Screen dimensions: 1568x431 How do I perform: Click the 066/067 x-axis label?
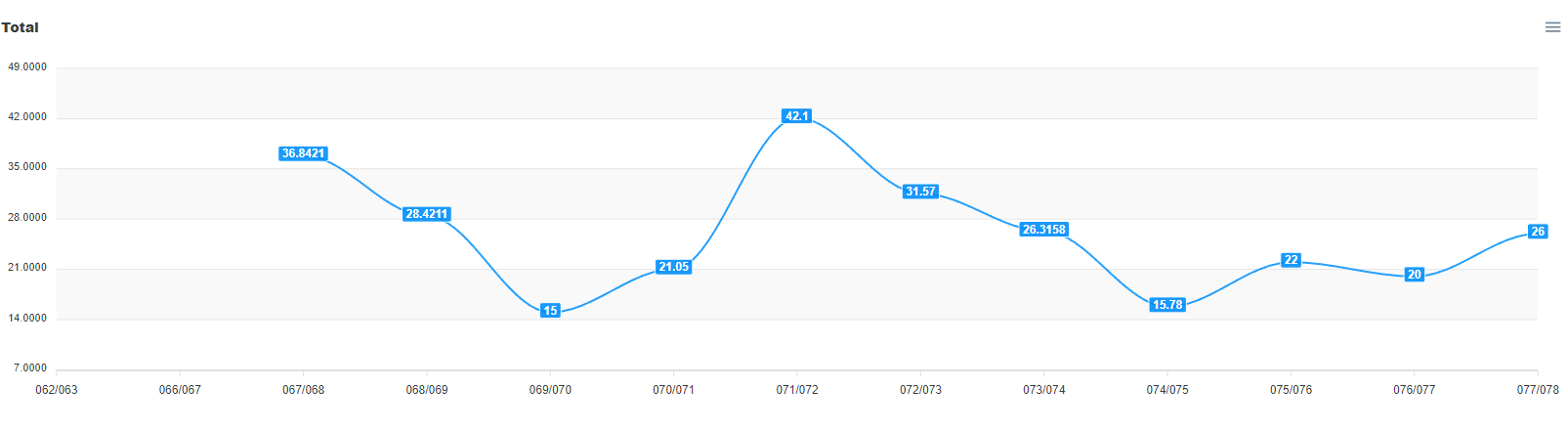(x=180, y=390)
